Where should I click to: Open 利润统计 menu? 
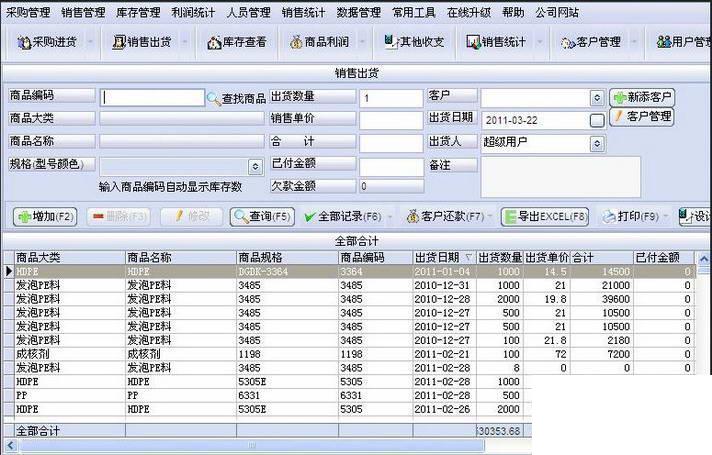pos(193,12)
